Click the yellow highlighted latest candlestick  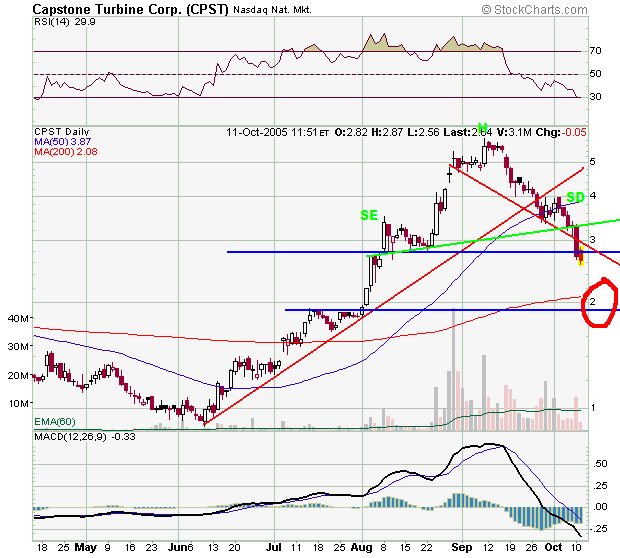[x=581, y=256]
